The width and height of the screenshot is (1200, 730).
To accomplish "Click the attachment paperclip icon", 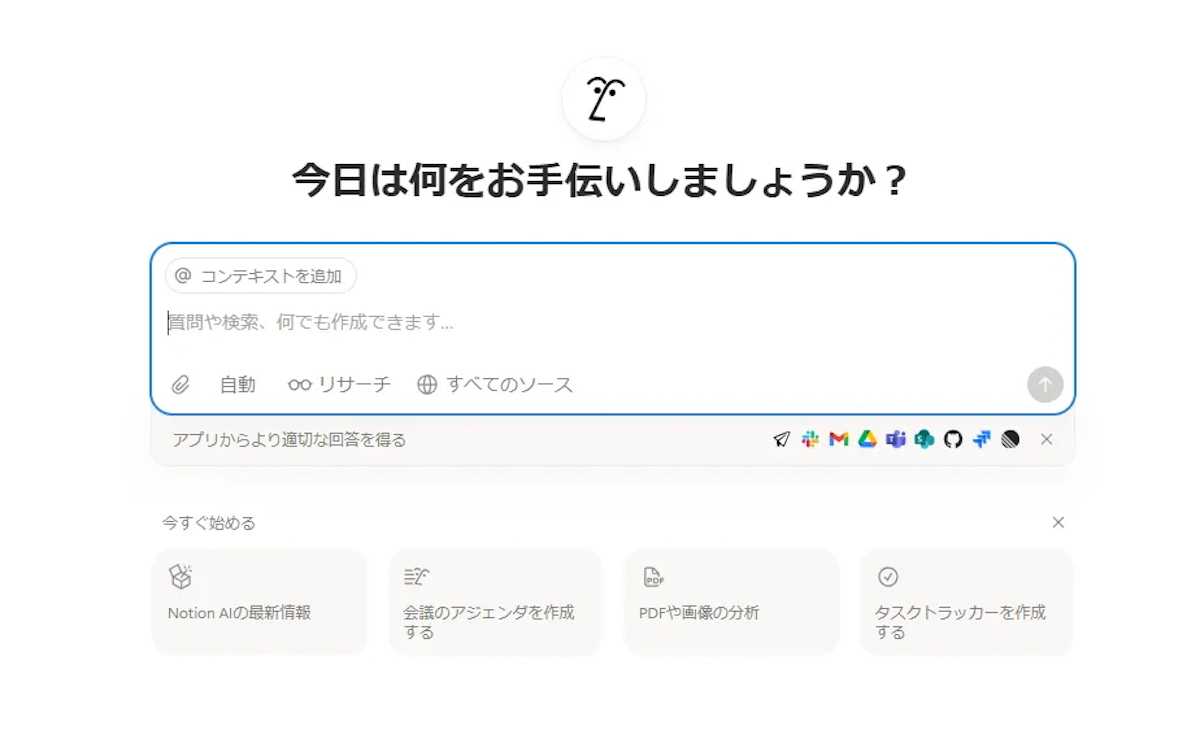I will [181, 384].
